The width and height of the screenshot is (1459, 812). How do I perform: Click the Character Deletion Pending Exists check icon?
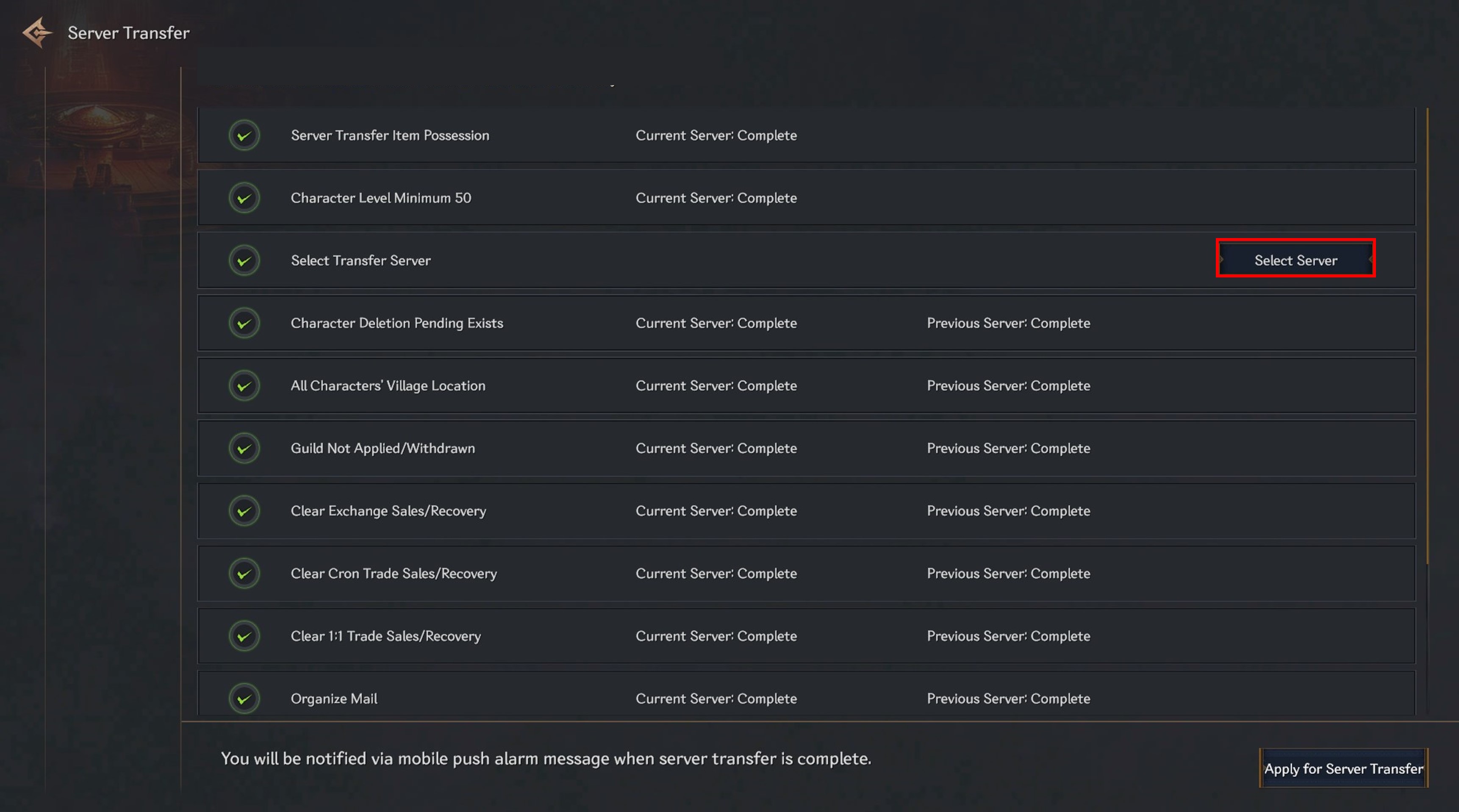point(244,323)
